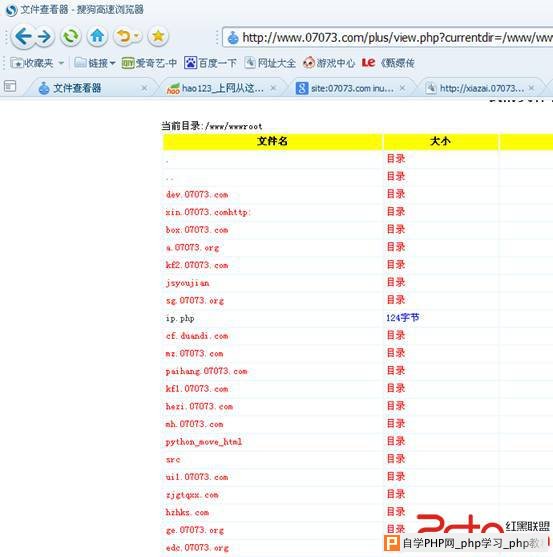
Task: Open the single-dot current directory link
Action: pyautogui.click(x=167, y=161)
